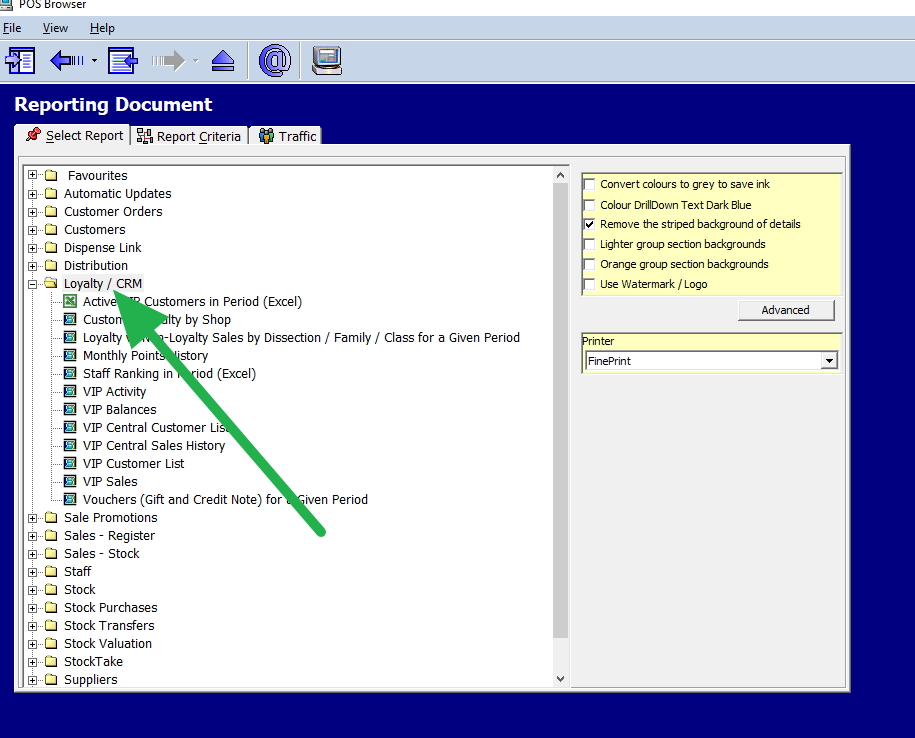Click the VIP Balances report icon
The width and height of the screenshot is (915, 738).
70,409
